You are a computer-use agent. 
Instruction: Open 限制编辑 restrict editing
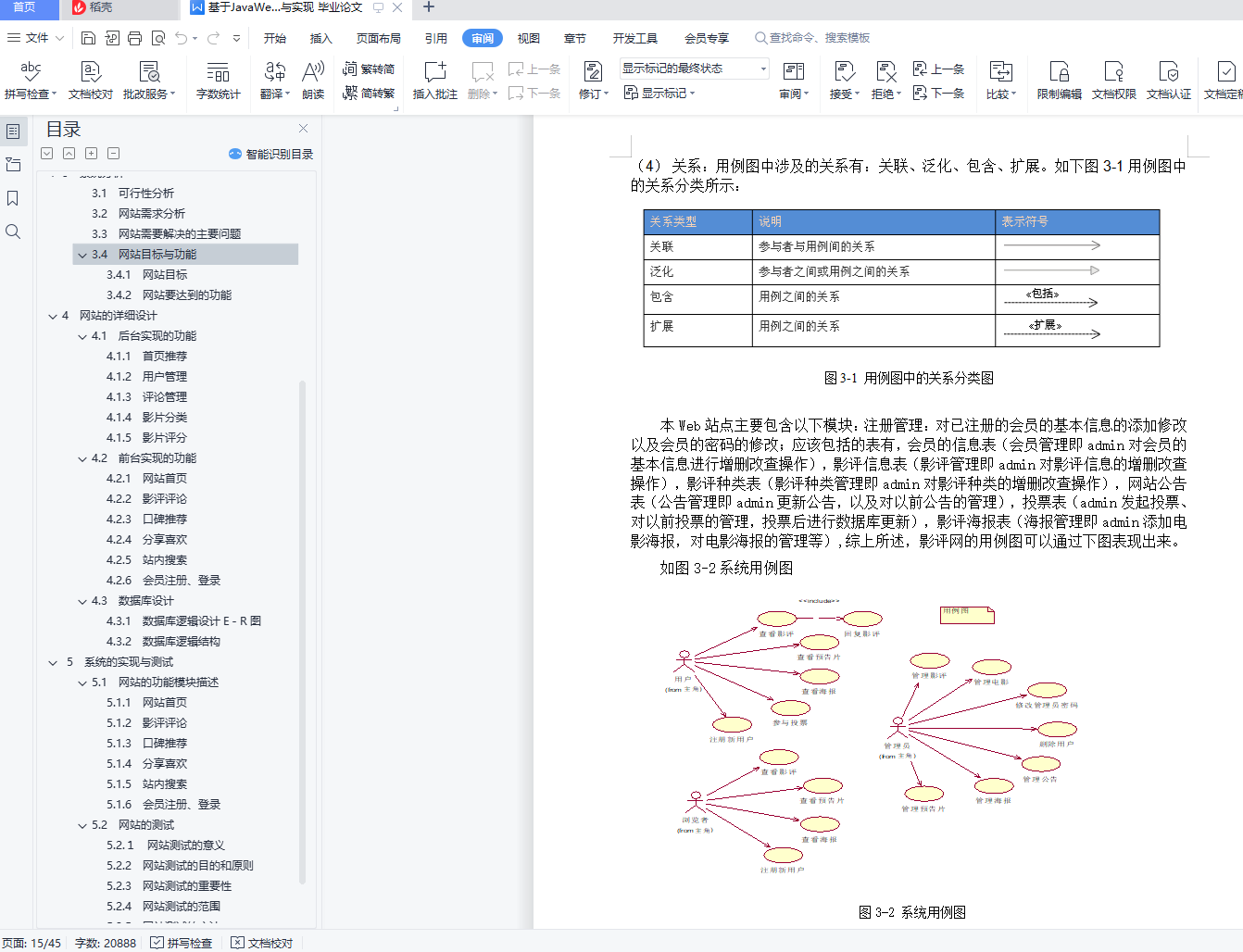pos(1059,80)
